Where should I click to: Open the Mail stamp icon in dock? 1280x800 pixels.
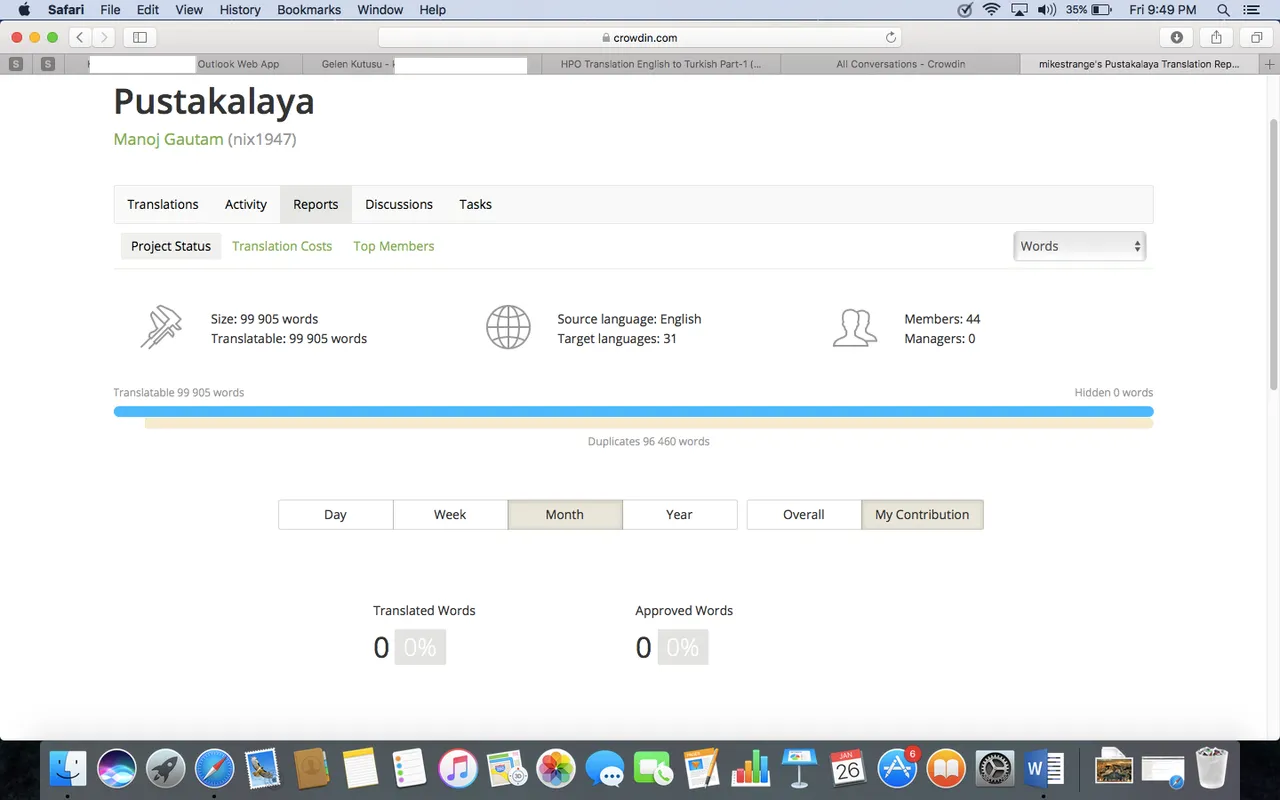point(263,768)
